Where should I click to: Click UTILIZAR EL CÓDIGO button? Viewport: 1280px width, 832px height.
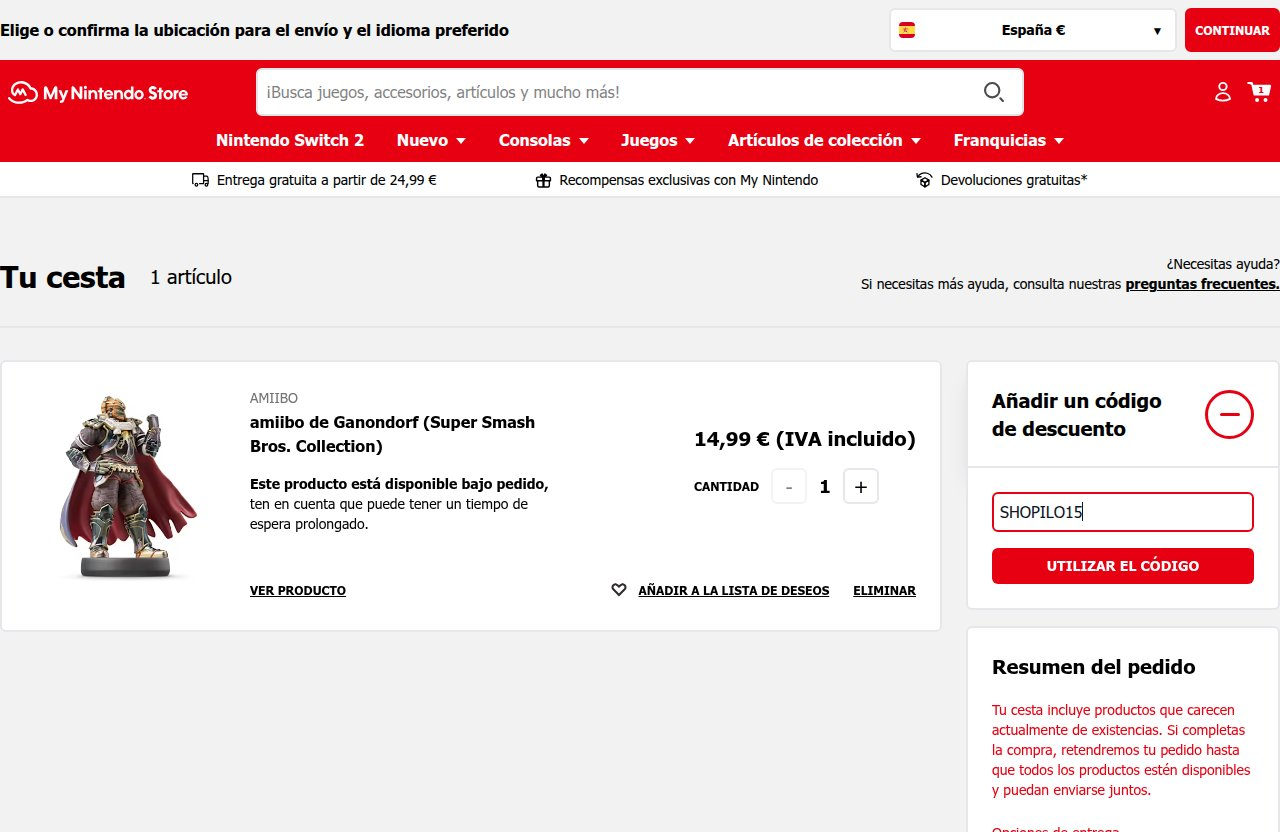click(1123, 566)
